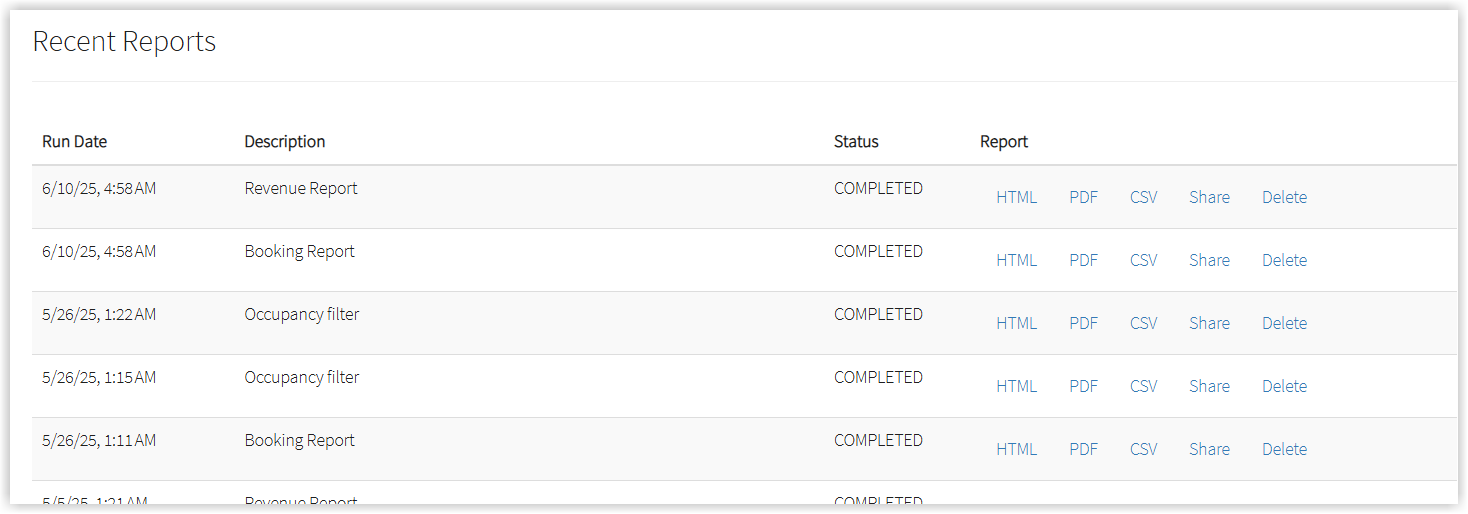Share the 6/10/25 Booking Report
This screenshot has height=514, width=1468.
click(x=1209, y=260)
